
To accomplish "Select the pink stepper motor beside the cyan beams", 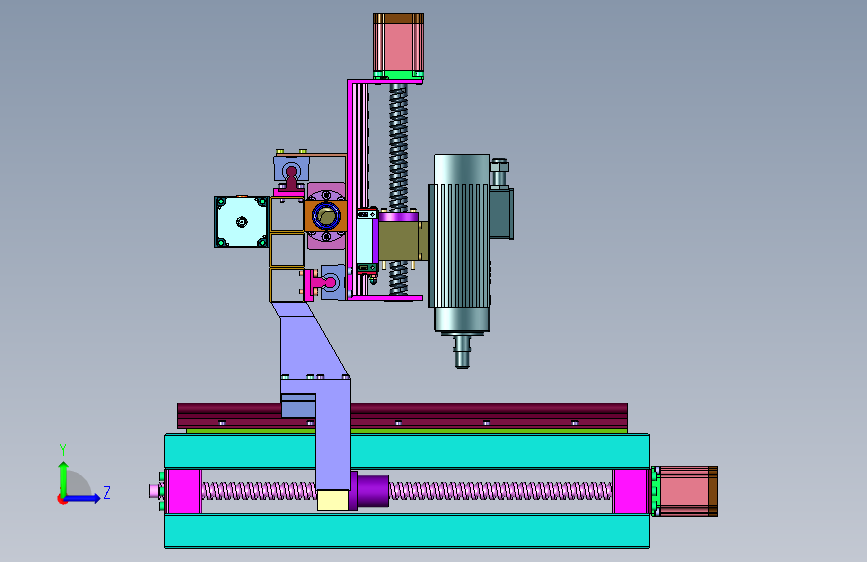I will (684, 491).
